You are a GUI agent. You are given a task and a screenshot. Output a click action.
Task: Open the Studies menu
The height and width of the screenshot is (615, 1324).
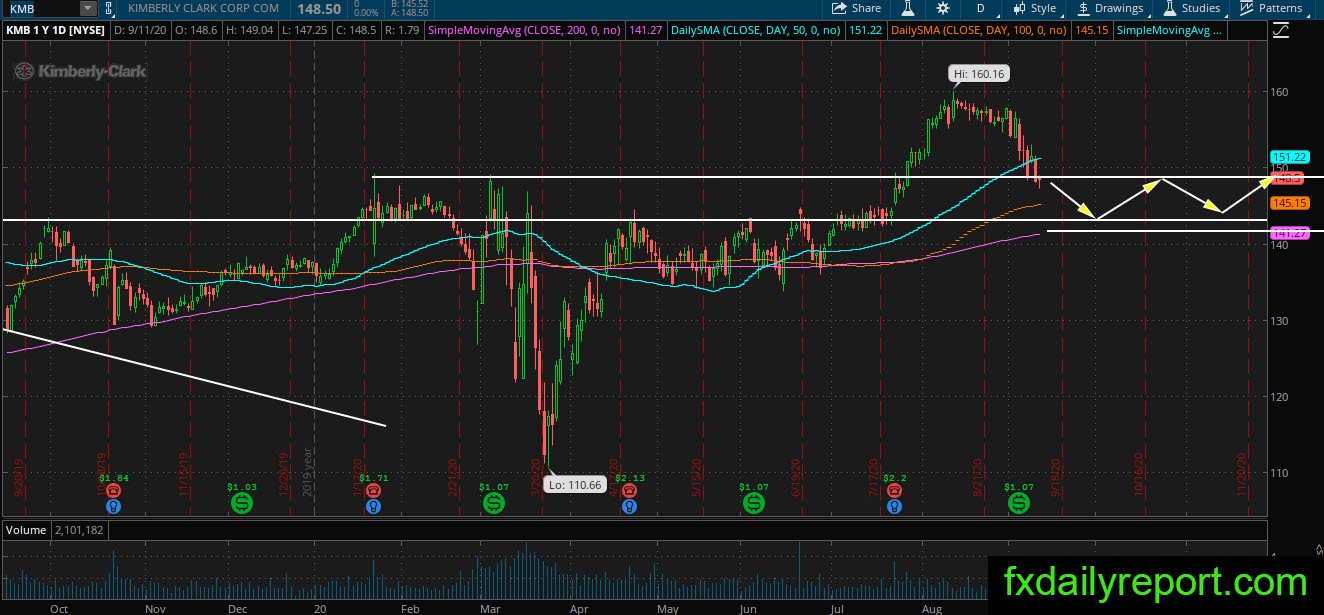point(1191,8)
